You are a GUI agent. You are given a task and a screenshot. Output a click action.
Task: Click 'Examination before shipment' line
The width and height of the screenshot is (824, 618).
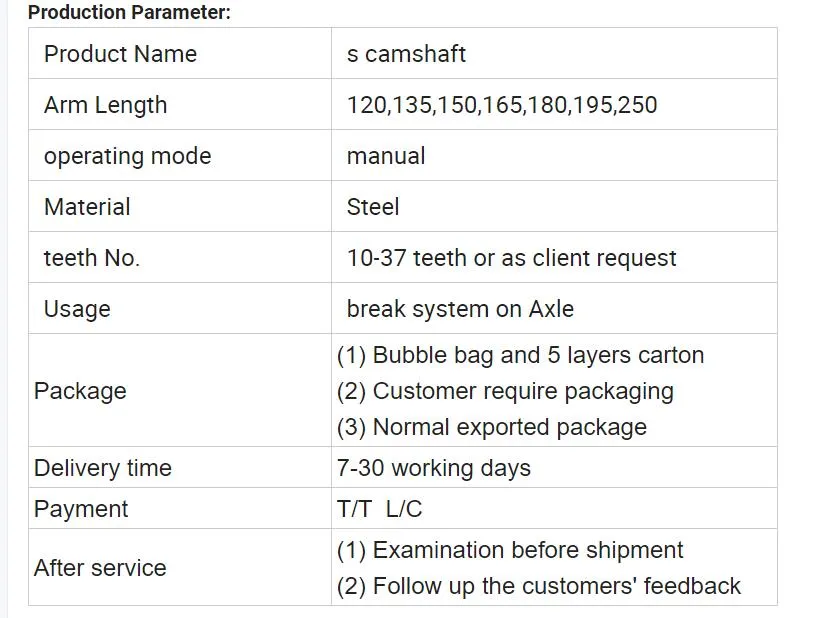coord(510,550)
